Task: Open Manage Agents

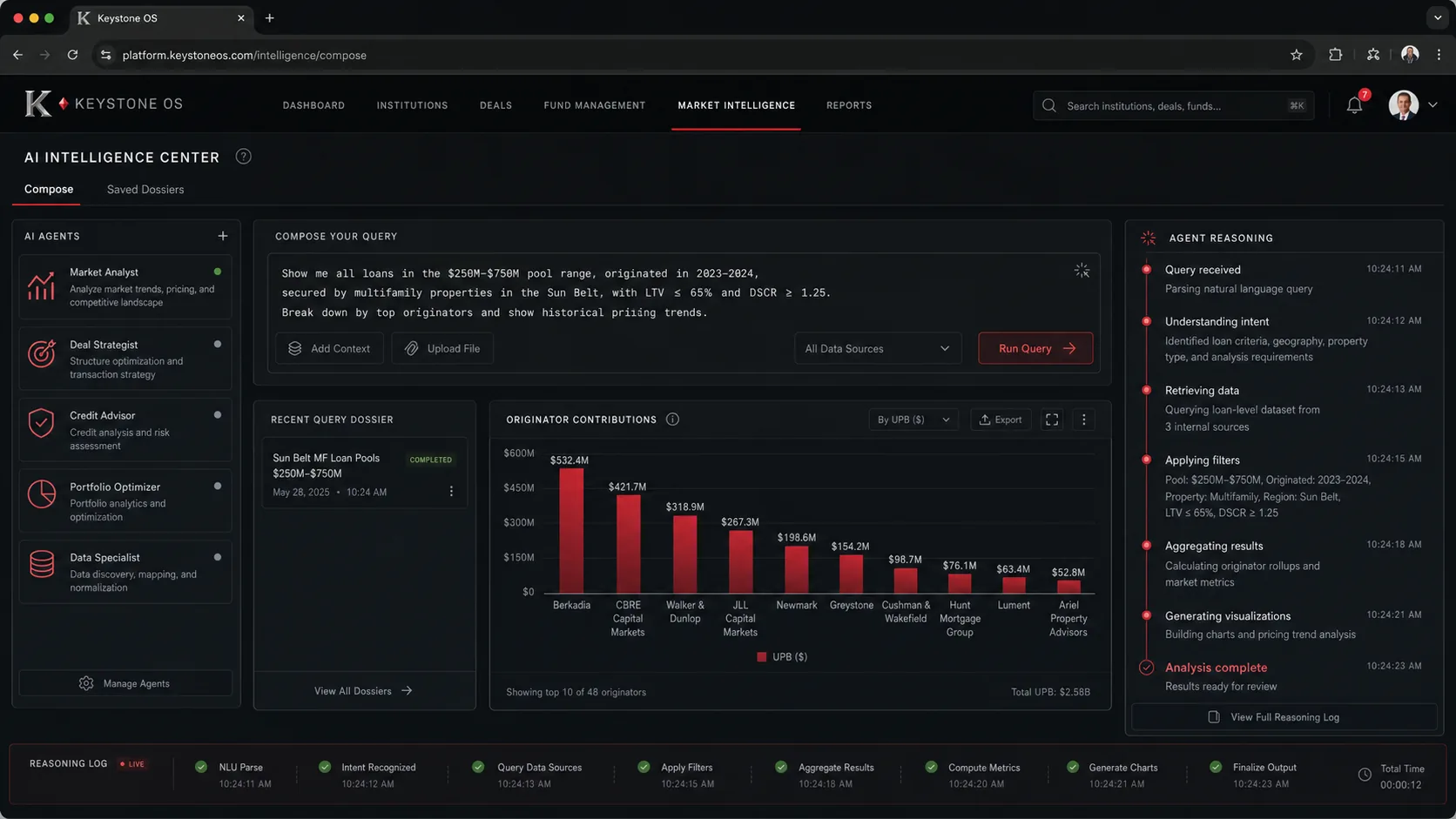Action: click(x=125, y=683)
